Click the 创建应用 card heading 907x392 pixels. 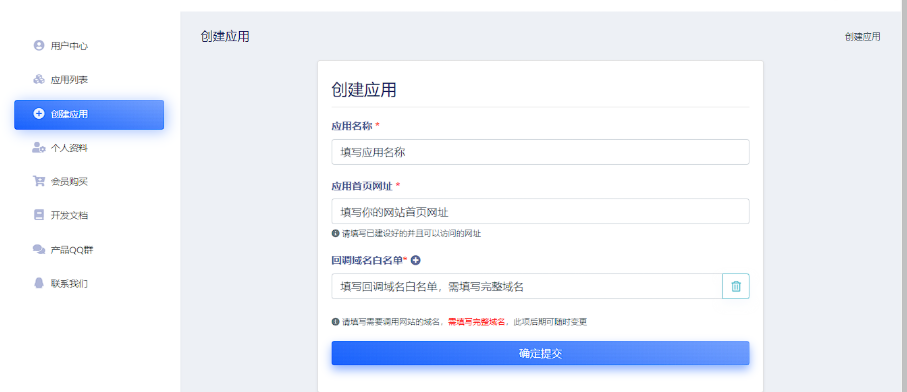(364, 90)
